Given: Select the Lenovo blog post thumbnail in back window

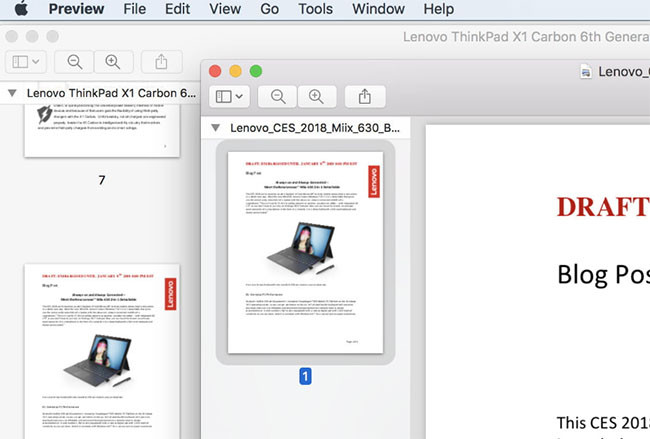Looking at the screenshot, I should point(101,352).
